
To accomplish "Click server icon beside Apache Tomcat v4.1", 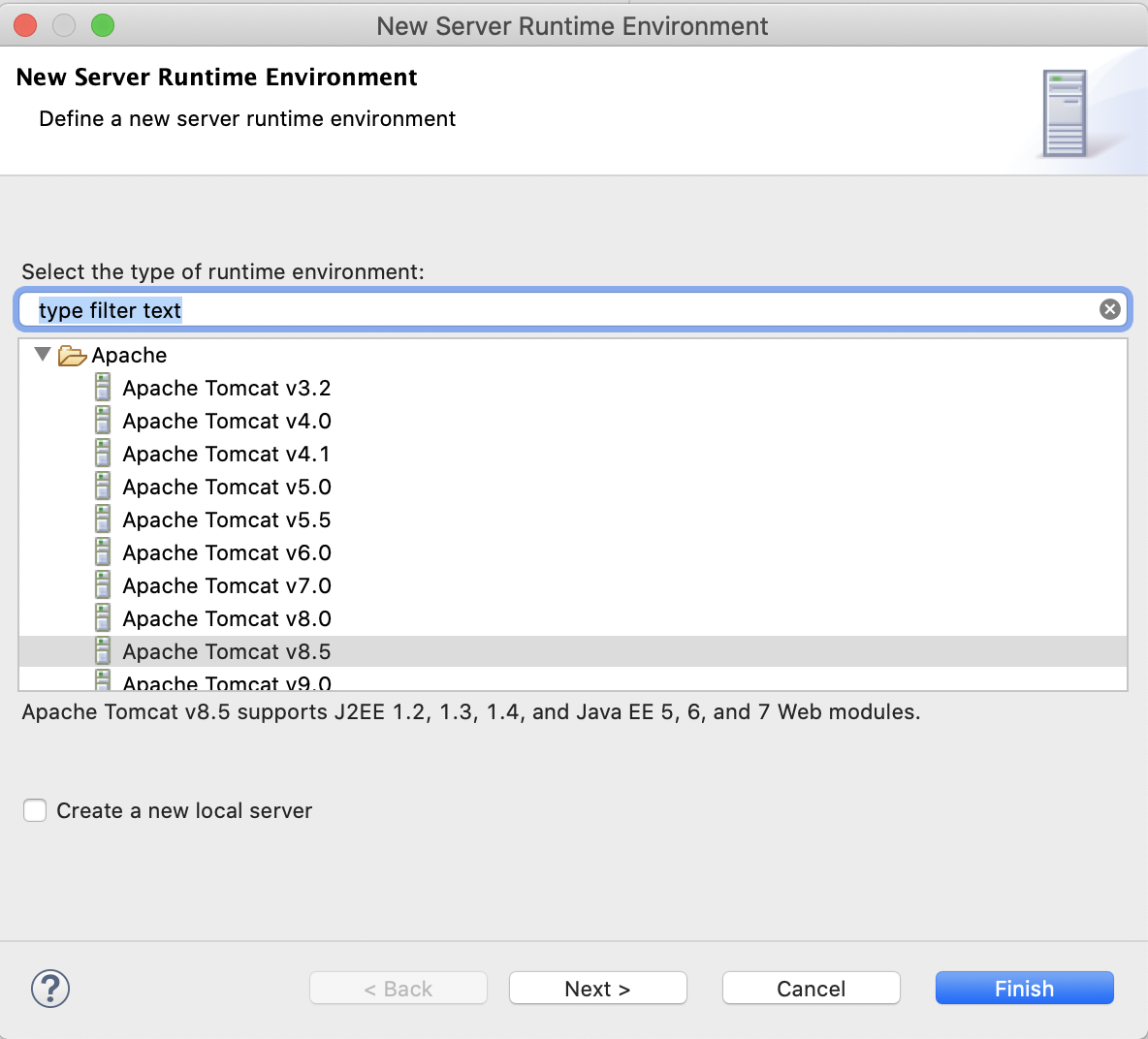I will pos(103,453).
